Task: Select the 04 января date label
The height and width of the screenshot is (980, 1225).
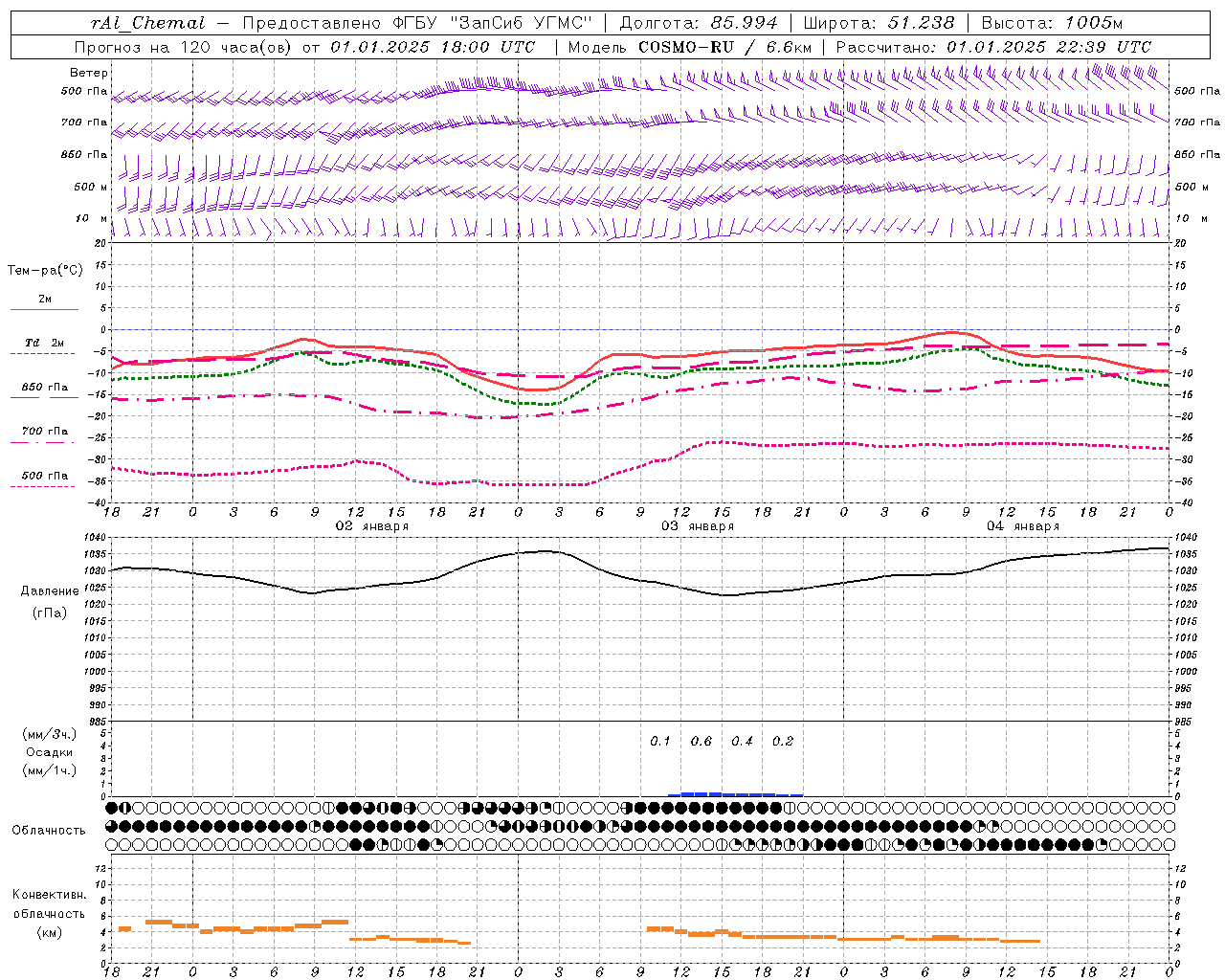Action: pos(1023,526)
